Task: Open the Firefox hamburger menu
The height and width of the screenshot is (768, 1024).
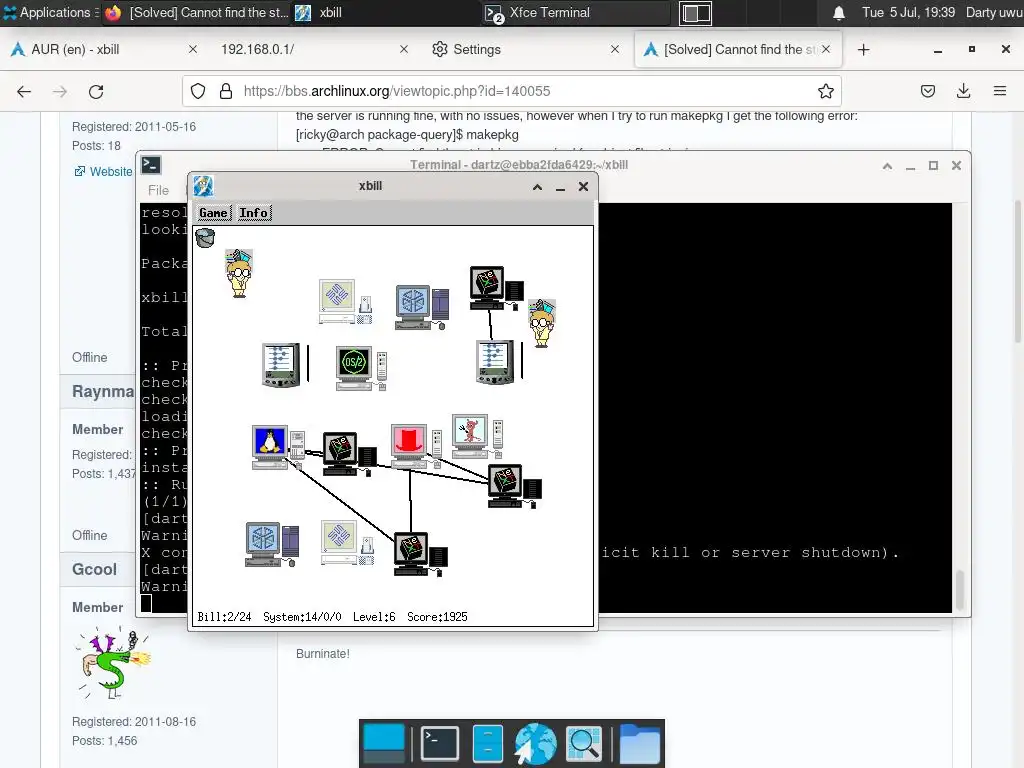Action: point(1000,91)
